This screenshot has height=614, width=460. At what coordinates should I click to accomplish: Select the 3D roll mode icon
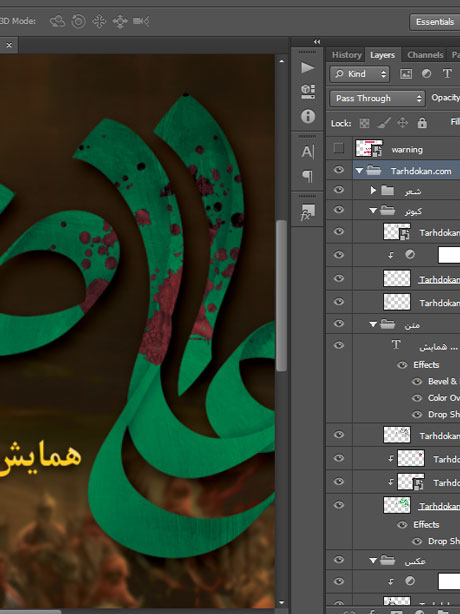[x=78, y=21]
